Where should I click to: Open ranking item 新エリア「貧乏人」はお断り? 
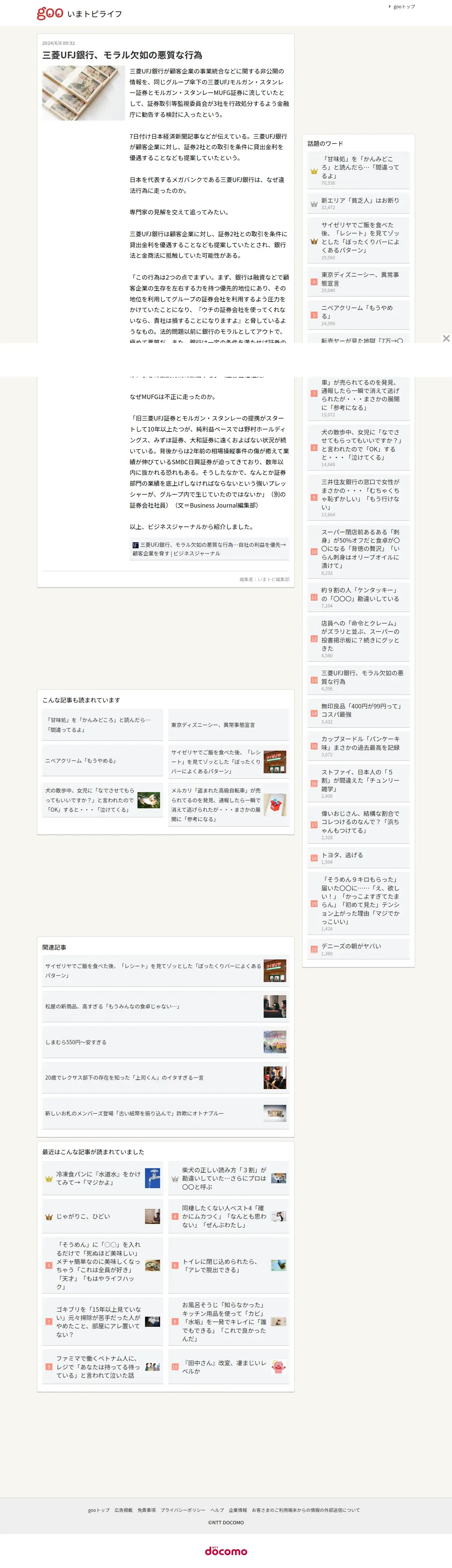(x=358, y=203)
